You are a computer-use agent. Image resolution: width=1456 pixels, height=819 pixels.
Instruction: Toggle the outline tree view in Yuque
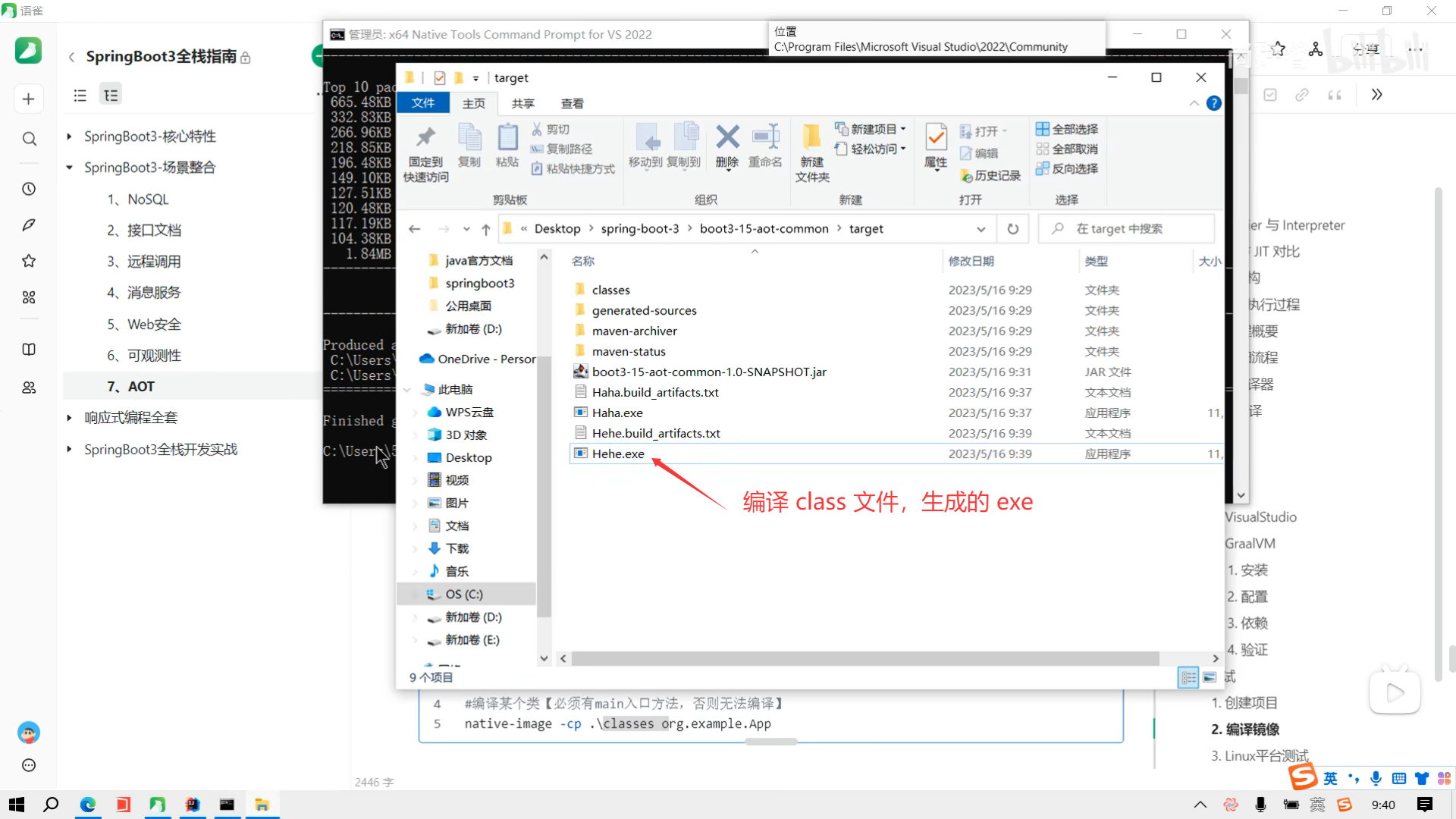pos(111,95)
